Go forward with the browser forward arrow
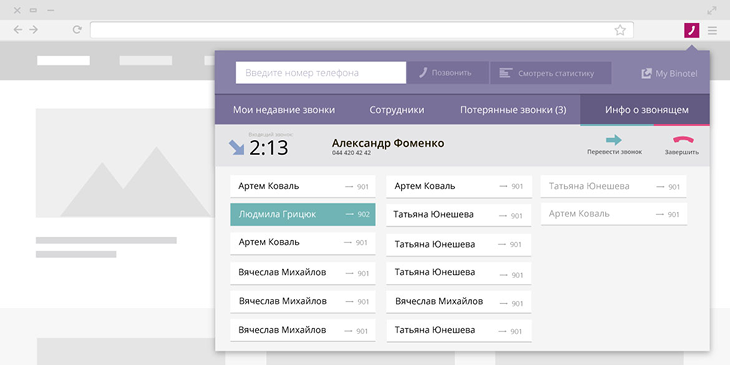This screenshot has height=365, width=730. pos(34,30)
